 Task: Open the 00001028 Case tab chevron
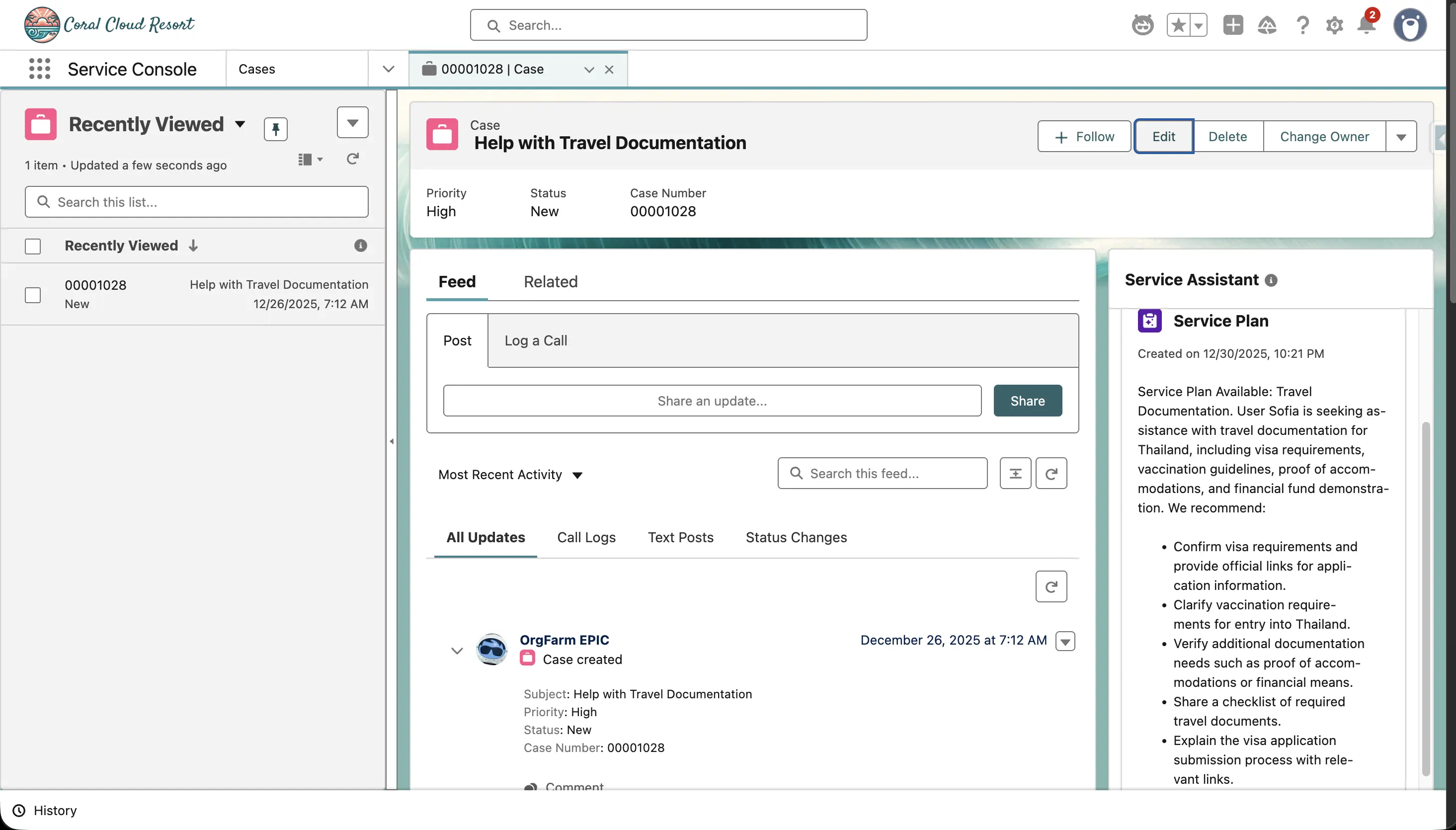[588, 69]
